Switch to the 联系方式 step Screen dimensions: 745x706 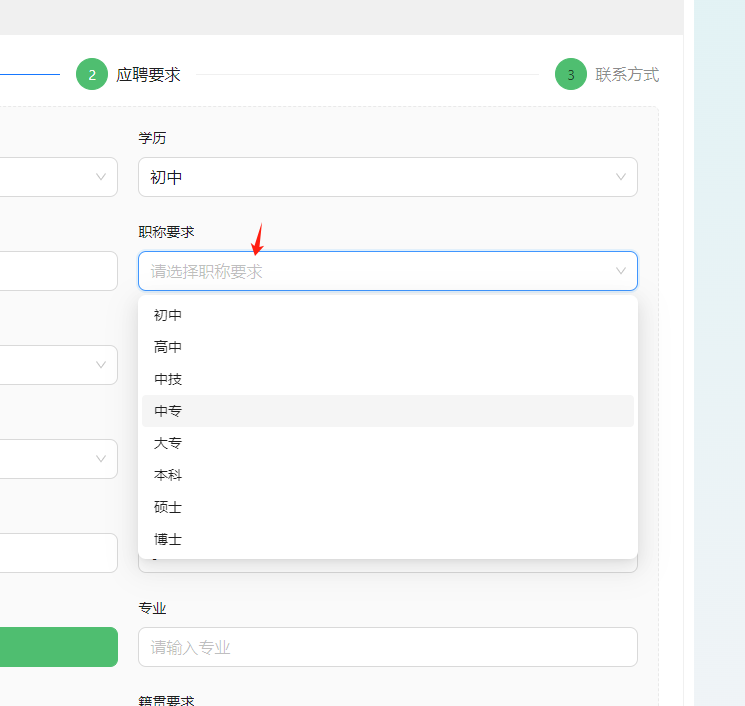(627, 75)
